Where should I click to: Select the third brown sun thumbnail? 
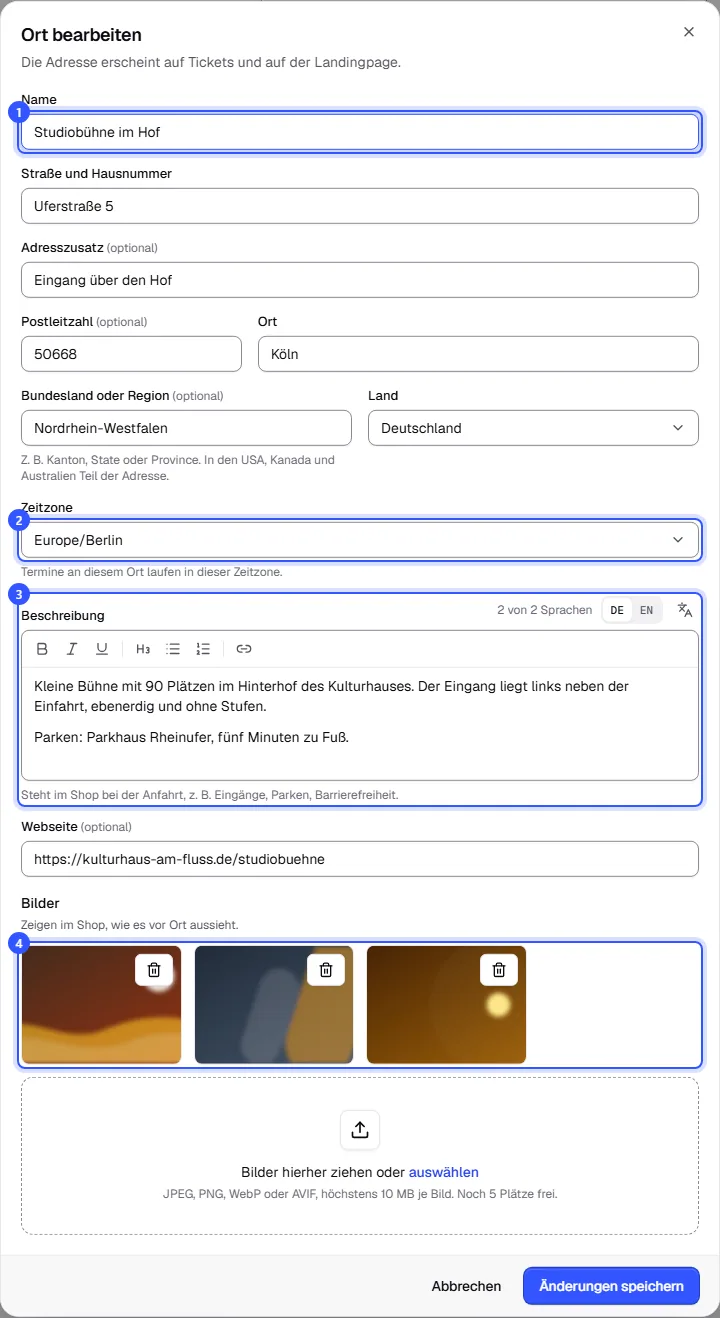pos(446,1005)
